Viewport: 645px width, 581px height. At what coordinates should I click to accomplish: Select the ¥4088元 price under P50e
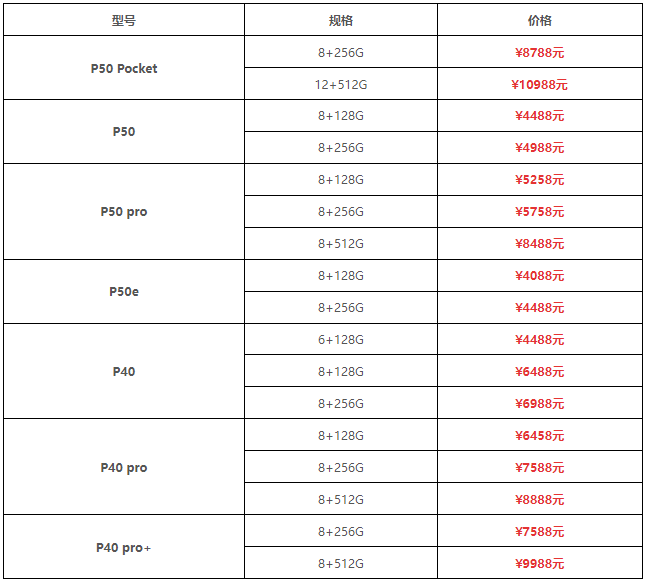click(539, 276)
